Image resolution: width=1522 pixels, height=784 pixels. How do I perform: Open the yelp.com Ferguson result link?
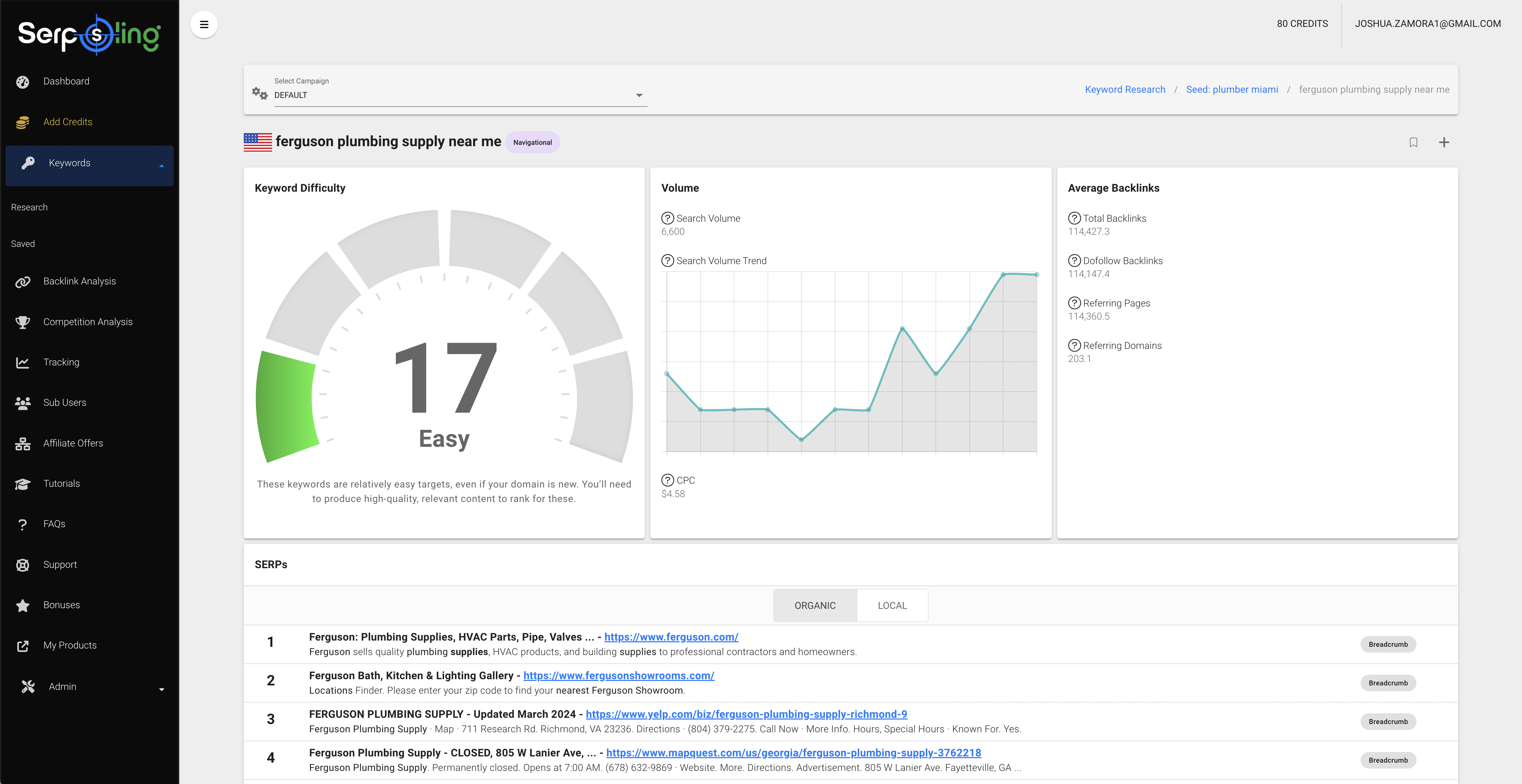click(746, 714)
